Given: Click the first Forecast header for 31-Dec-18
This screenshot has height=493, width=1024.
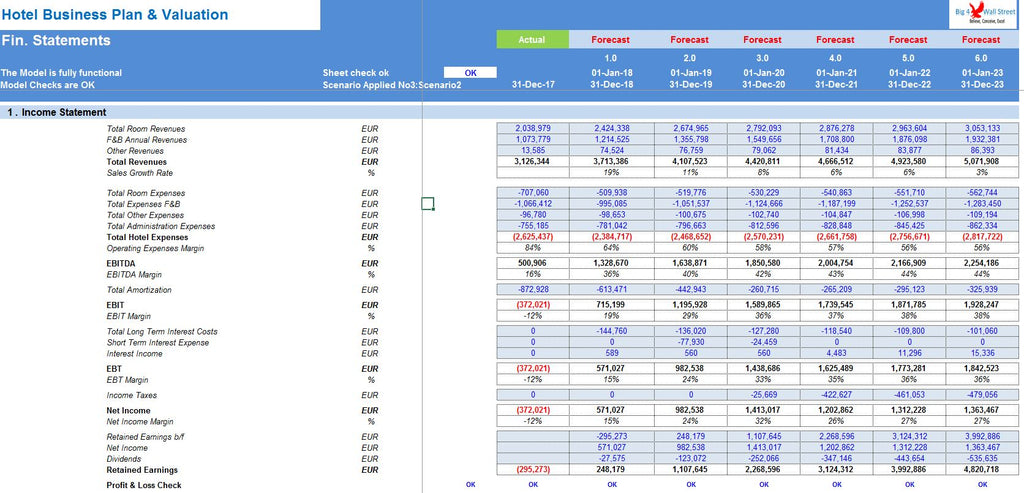Looking at the screenshot, I should 610,40.
